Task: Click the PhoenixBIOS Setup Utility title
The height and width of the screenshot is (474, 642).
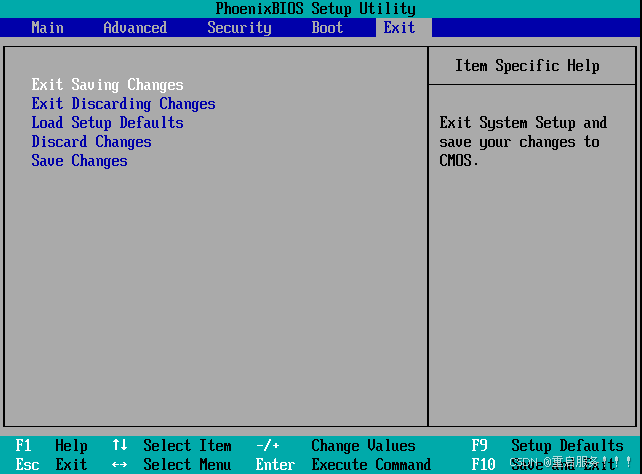Action: 315,9
